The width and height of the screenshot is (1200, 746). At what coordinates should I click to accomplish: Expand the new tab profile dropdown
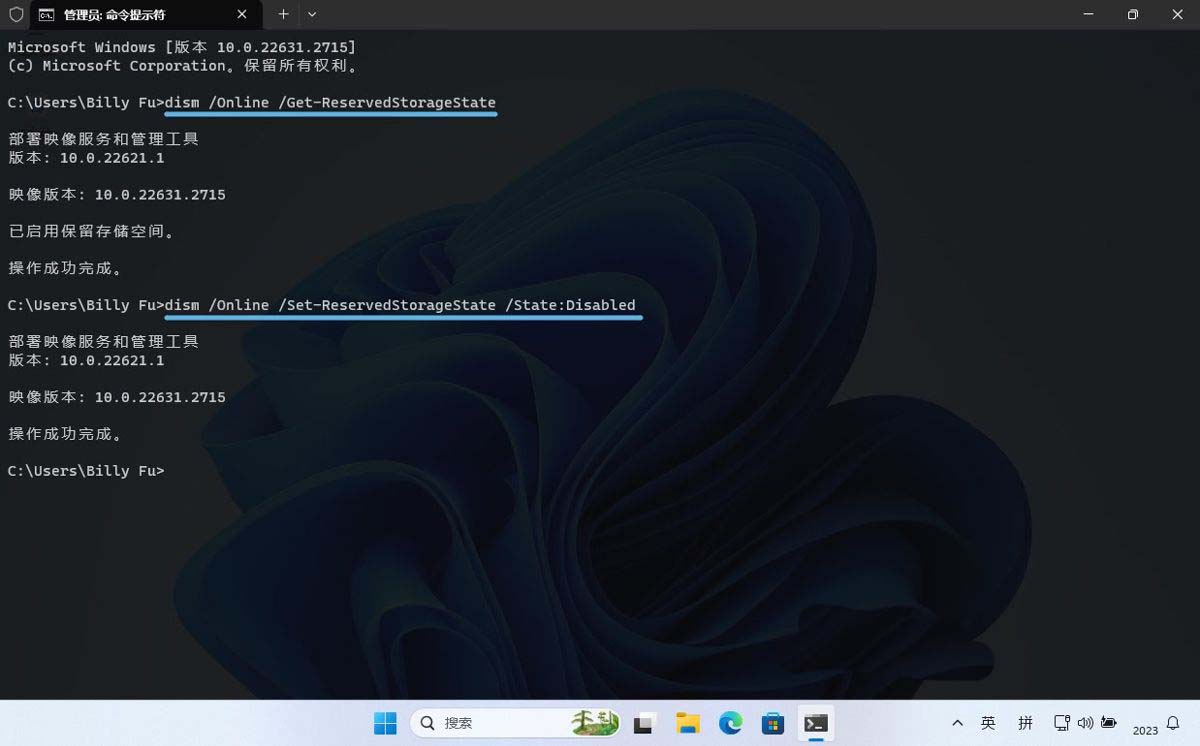pos(312,15)
